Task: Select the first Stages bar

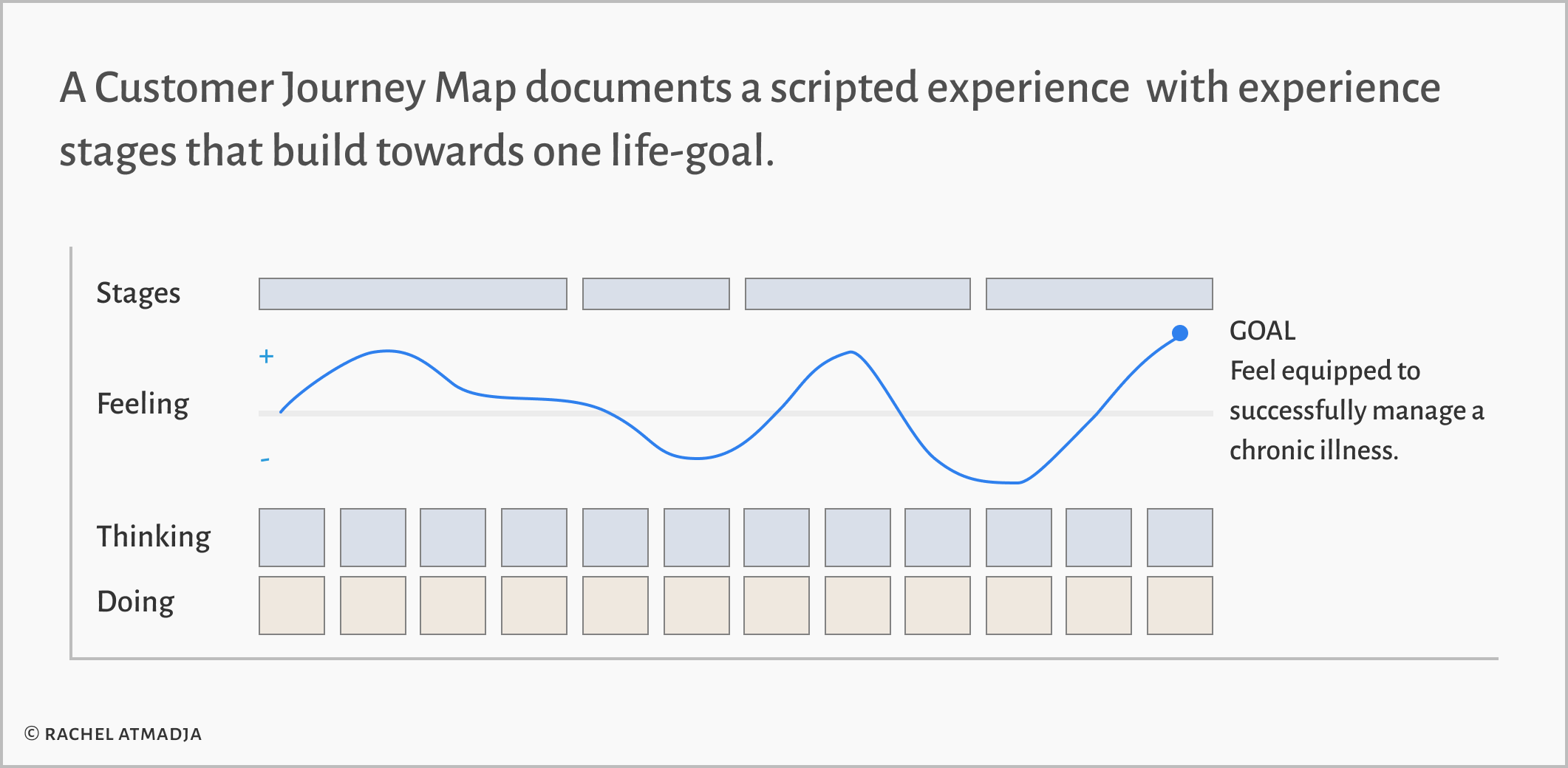Action: click(x=413, y=294)
